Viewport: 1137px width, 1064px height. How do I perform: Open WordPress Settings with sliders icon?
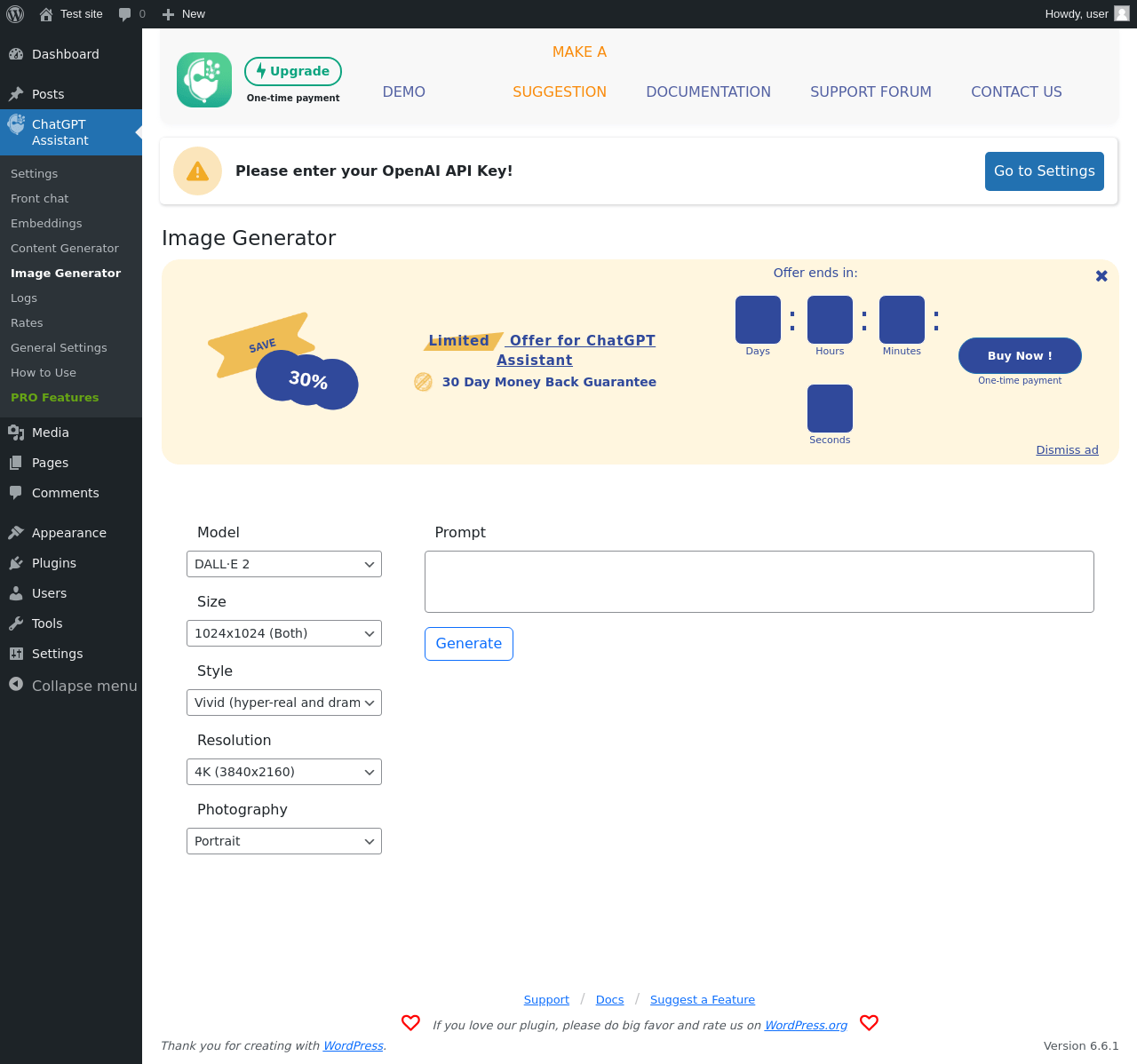[71, 654]
